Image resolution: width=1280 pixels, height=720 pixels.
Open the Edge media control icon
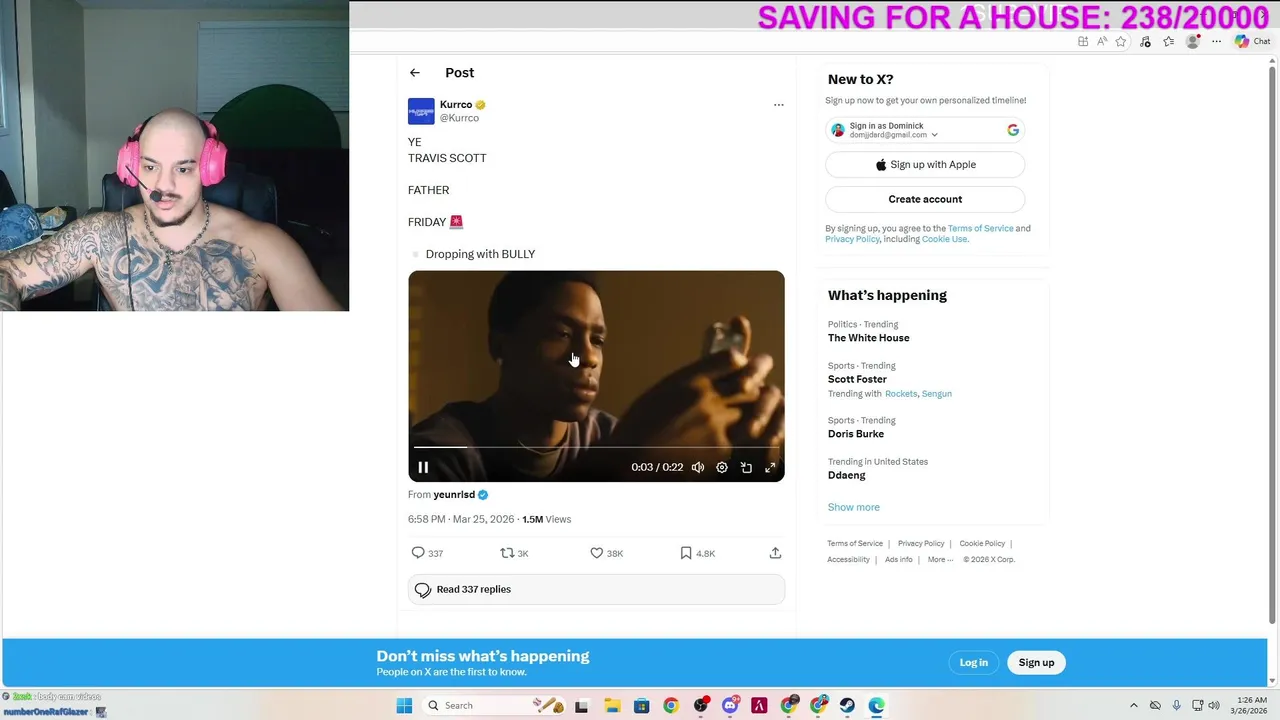tap(1145, 42)
